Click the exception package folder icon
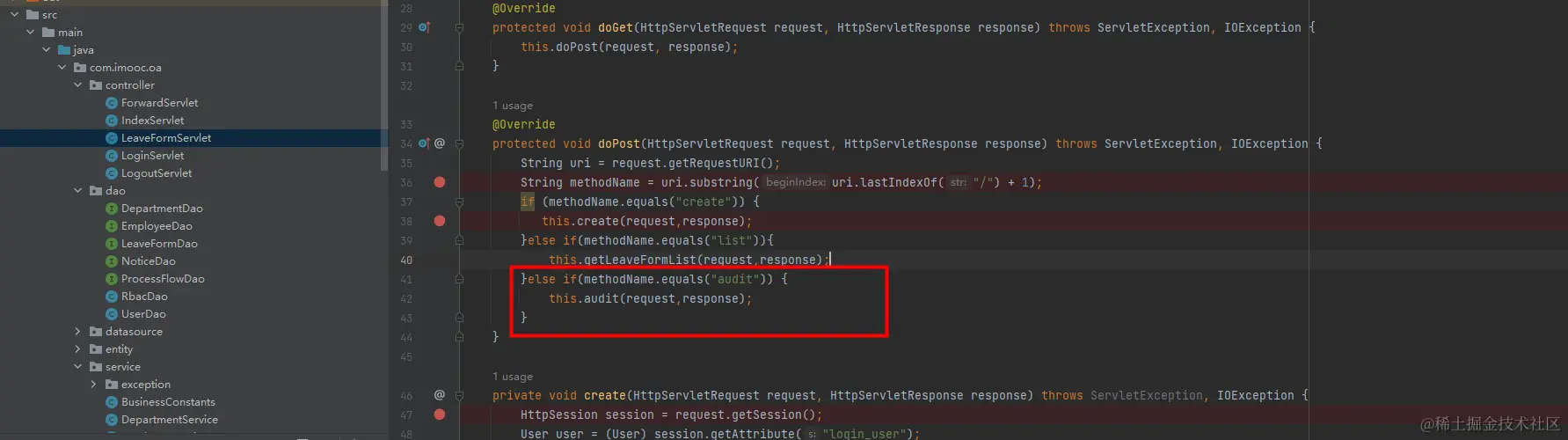 112,385
